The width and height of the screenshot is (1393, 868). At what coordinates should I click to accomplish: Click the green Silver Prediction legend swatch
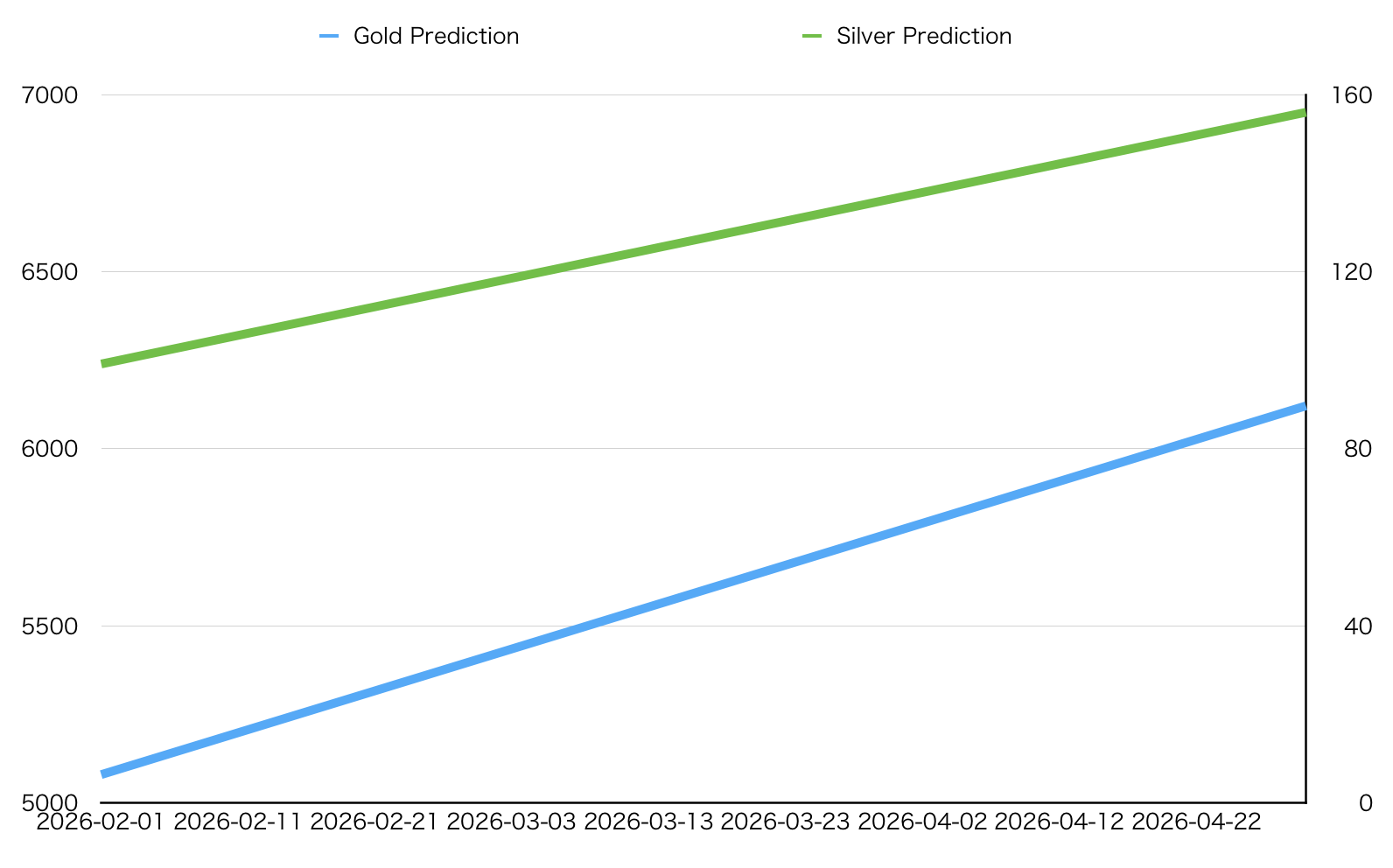tap(812, 36)
